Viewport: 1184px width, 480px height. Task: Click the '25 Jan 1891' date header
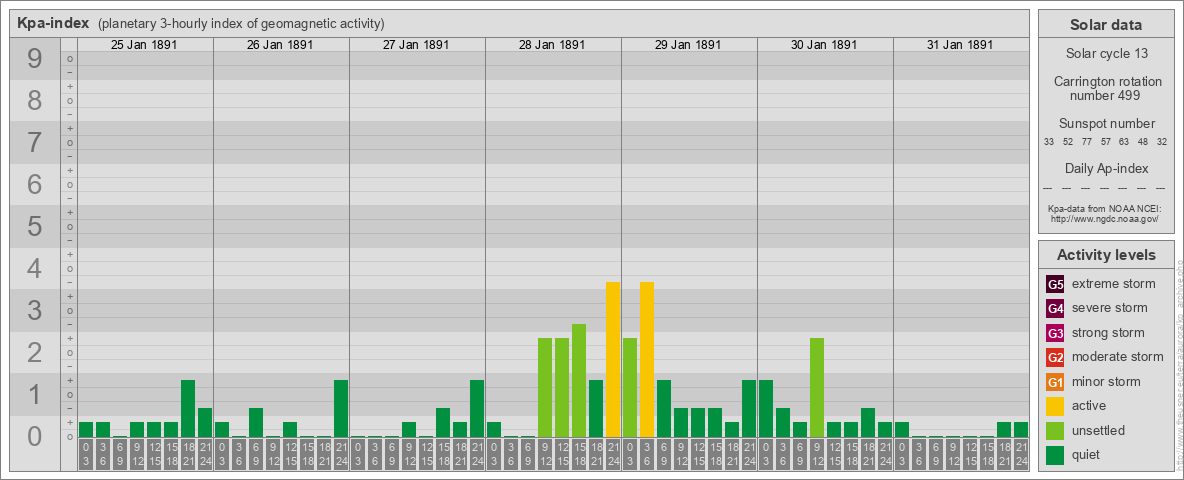(144, 45)
